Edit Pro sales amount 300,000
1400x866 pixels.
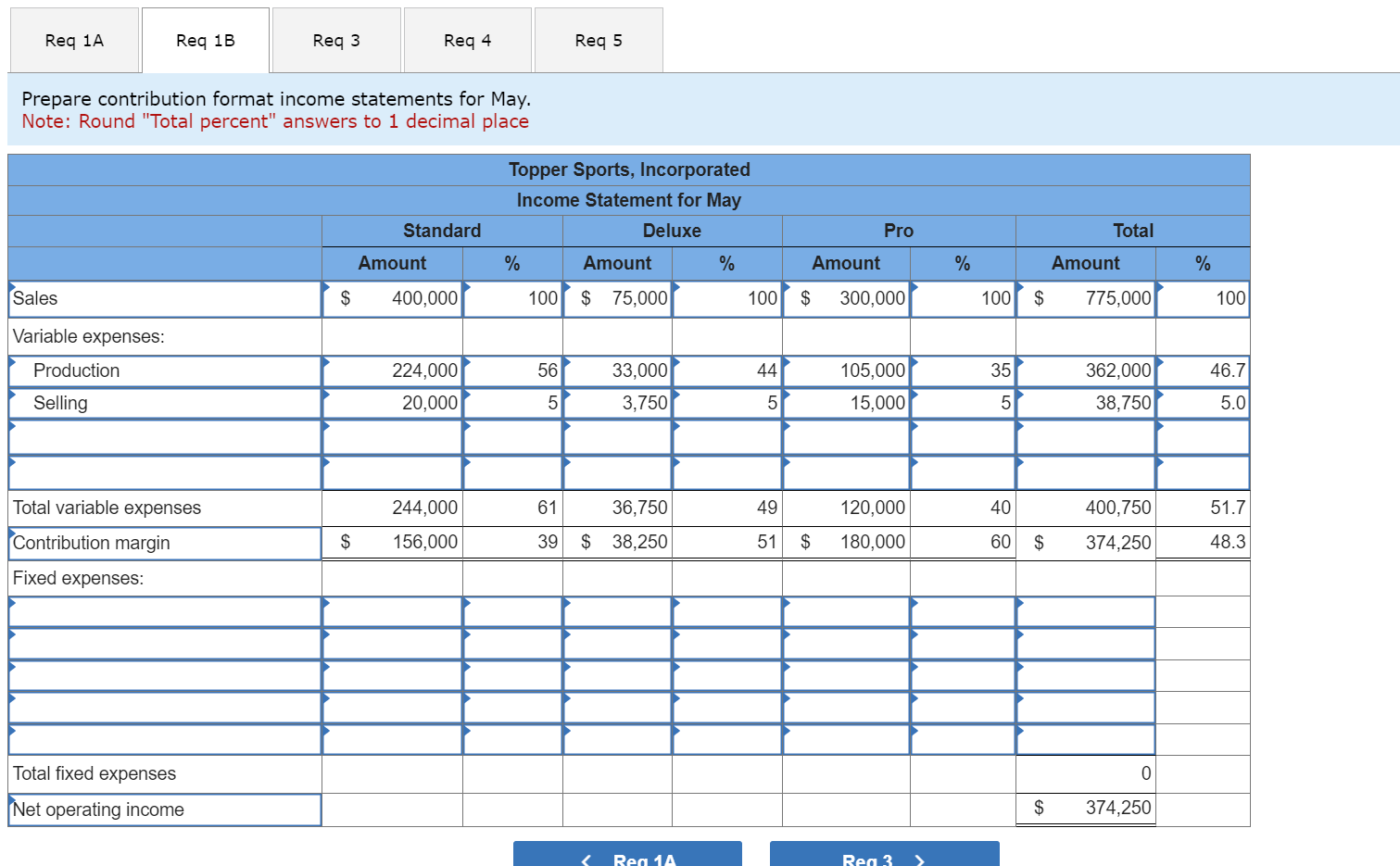846,299
